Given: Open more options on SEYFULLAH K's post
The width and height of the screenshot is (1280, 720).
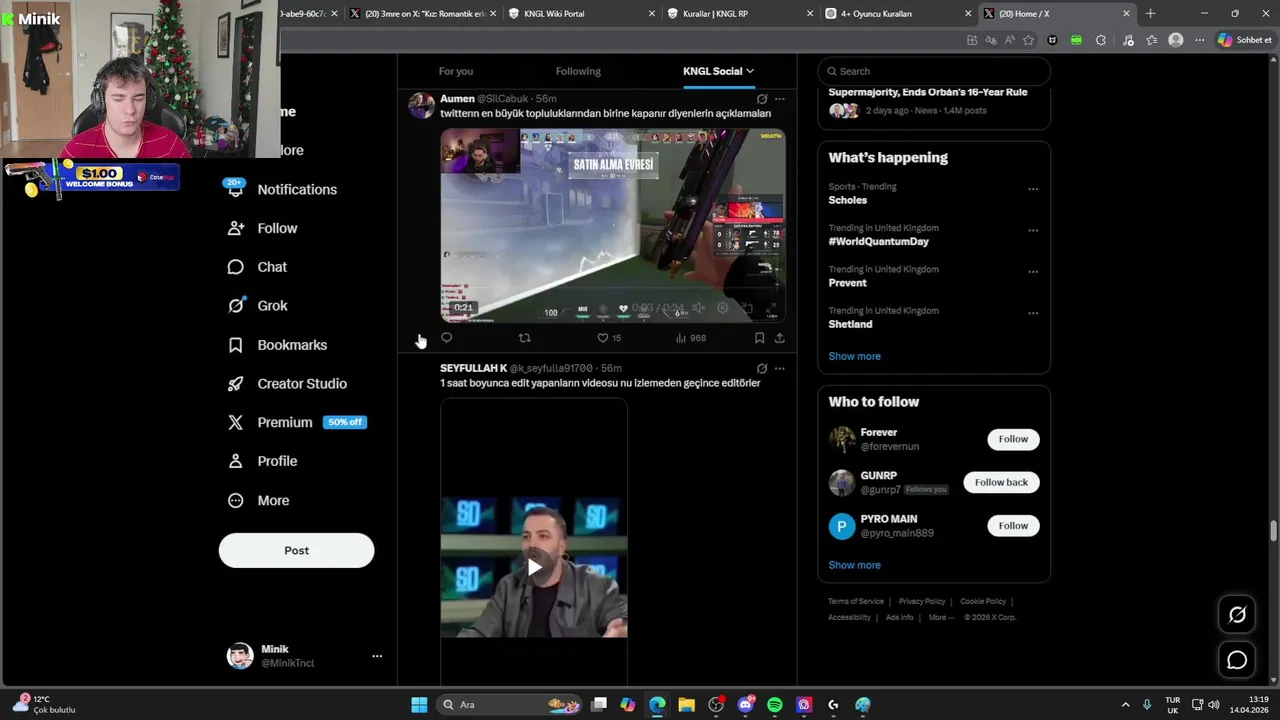Looking at the screenshot, I should point(780,368).
